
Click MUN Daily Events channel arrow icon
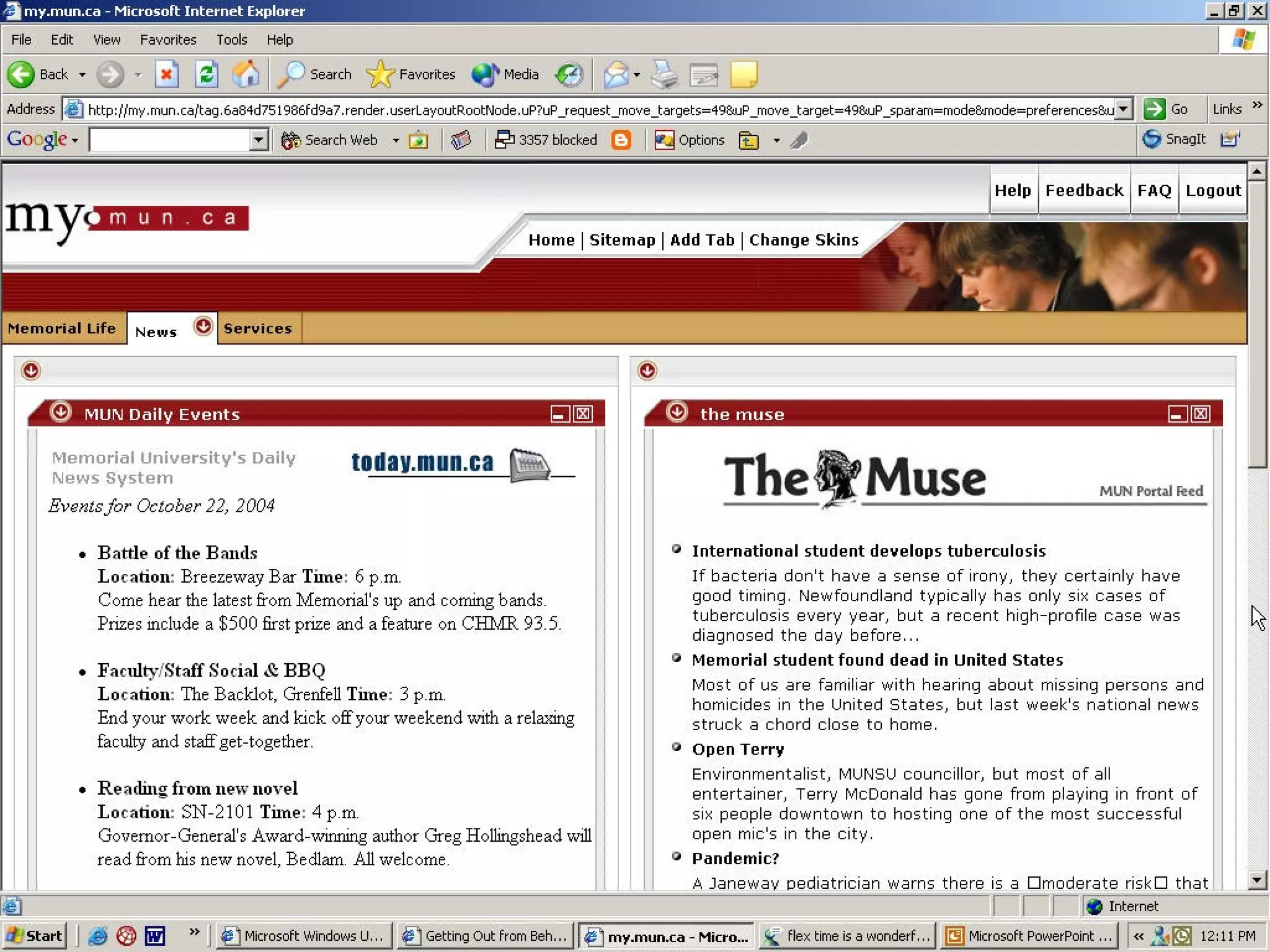[61, 412]
